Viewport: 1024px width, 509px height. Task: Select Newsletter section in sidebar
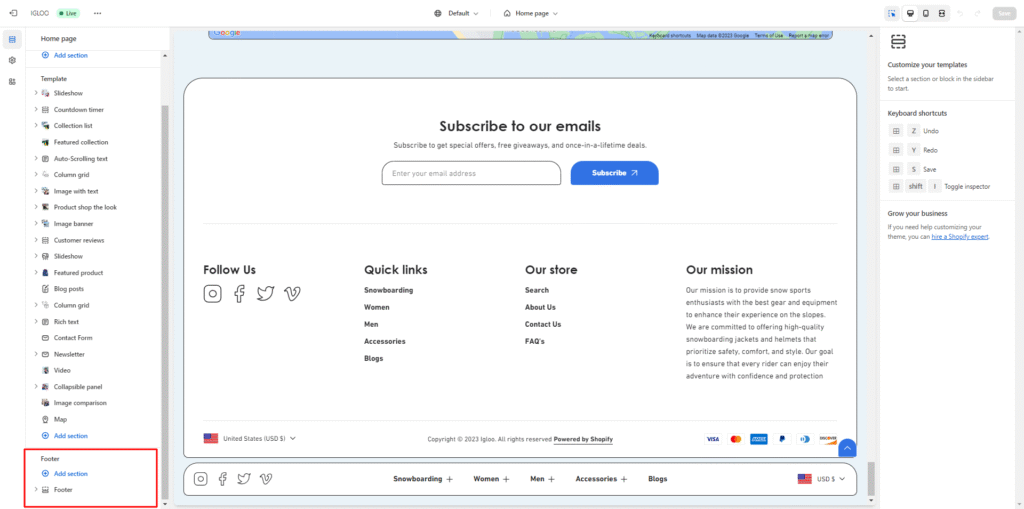click(69, 354)
